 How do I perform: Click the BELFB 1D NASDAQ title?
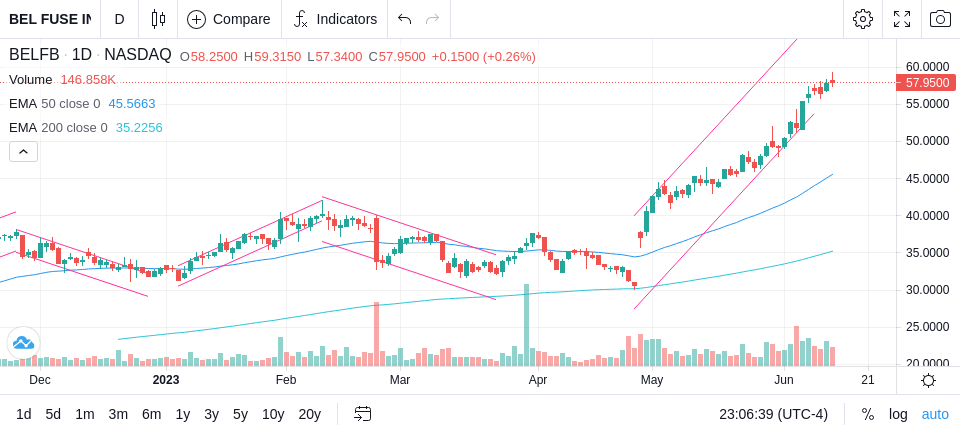(90, 55)
